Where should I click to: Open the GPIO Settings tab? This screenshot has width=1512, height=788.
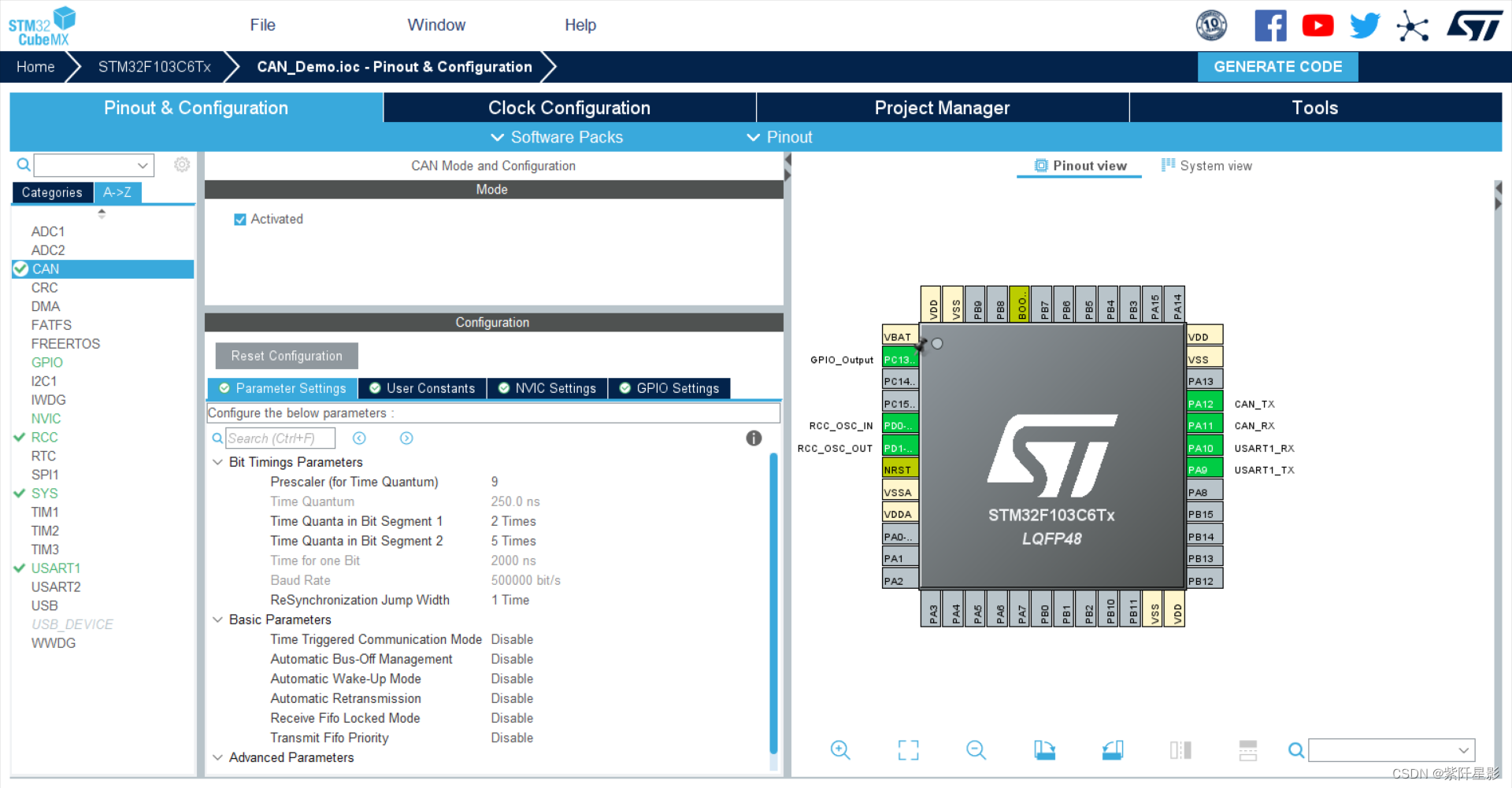click(x=669, y=388)
